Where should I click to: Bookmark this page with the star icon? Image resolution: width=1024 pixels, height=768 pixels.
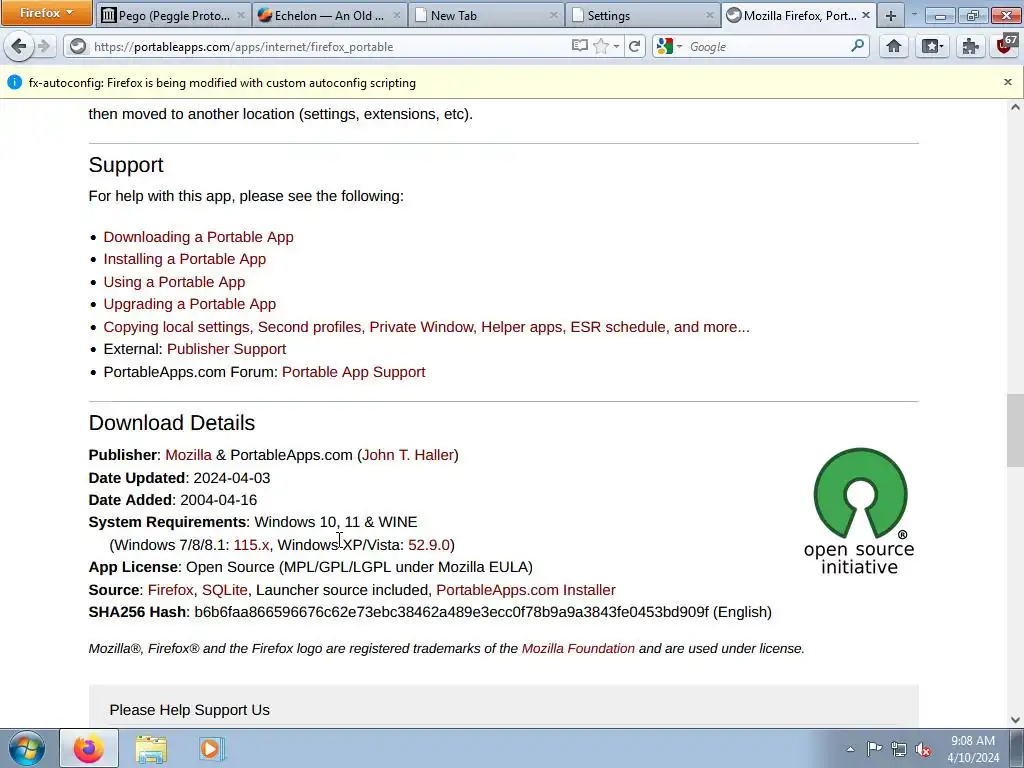[600, 46]
